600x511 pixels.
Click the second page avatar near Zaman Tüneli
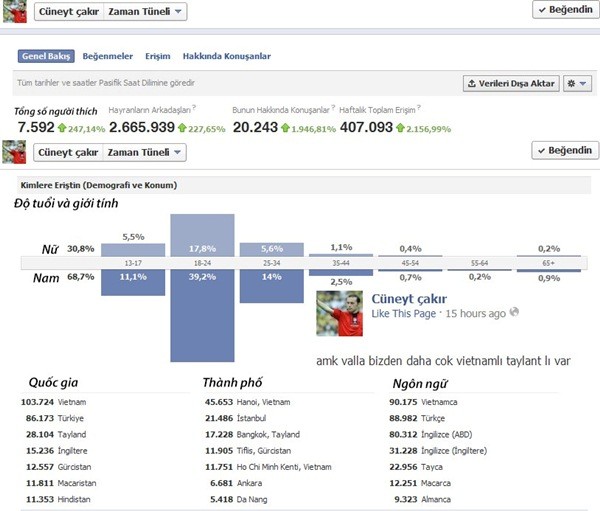14,152
